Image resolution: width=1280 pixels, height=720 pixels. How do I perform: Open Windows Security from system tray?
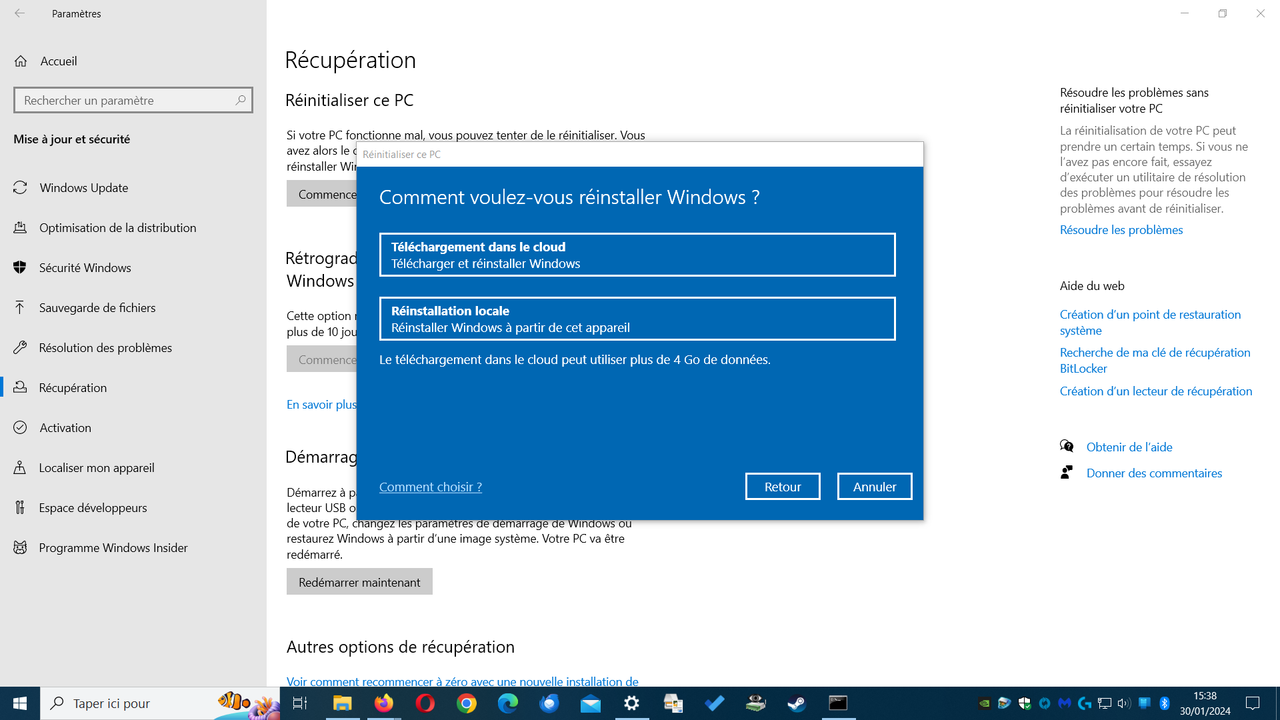pyautogui.click(x=1025, y=703)
